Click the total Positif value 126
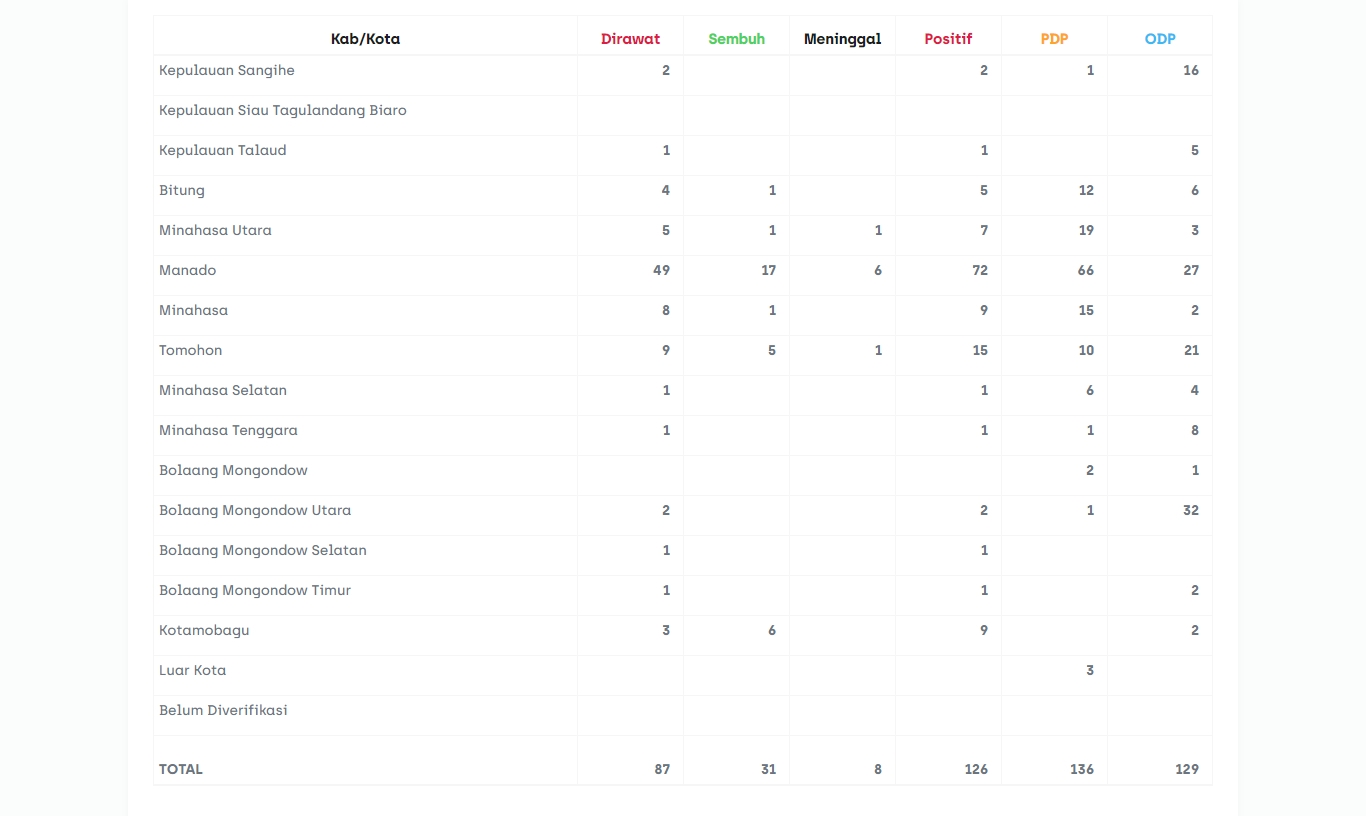The width and height of the screenshot is (1366, 816). pos(977,769)
